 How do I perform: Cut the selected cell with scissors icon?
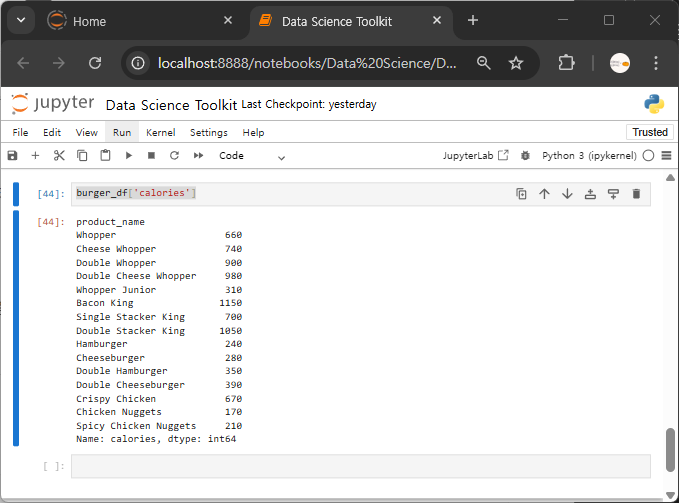(x=59, y=155)
